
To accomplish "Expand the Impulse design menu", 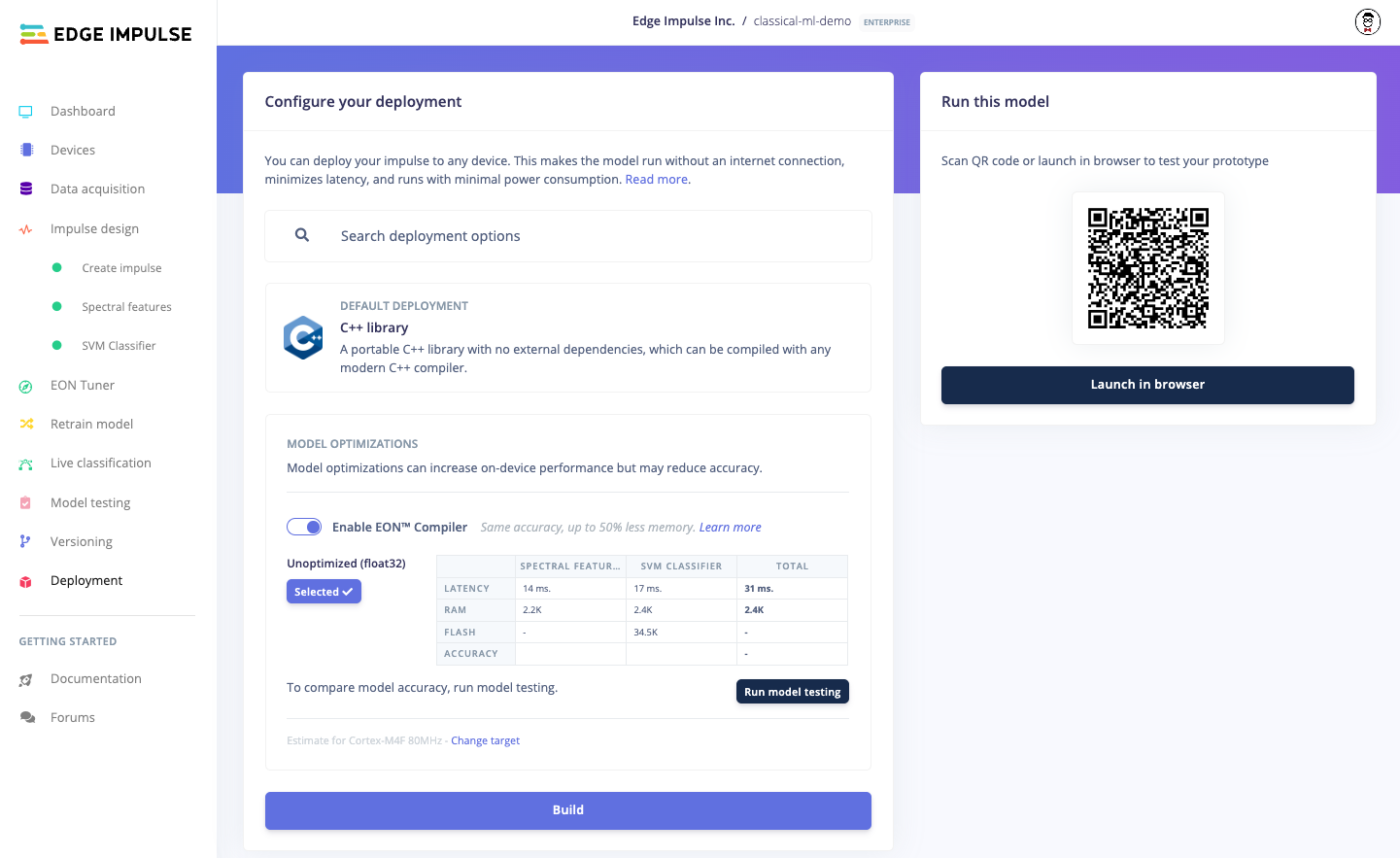I will (x=94, y=229).
